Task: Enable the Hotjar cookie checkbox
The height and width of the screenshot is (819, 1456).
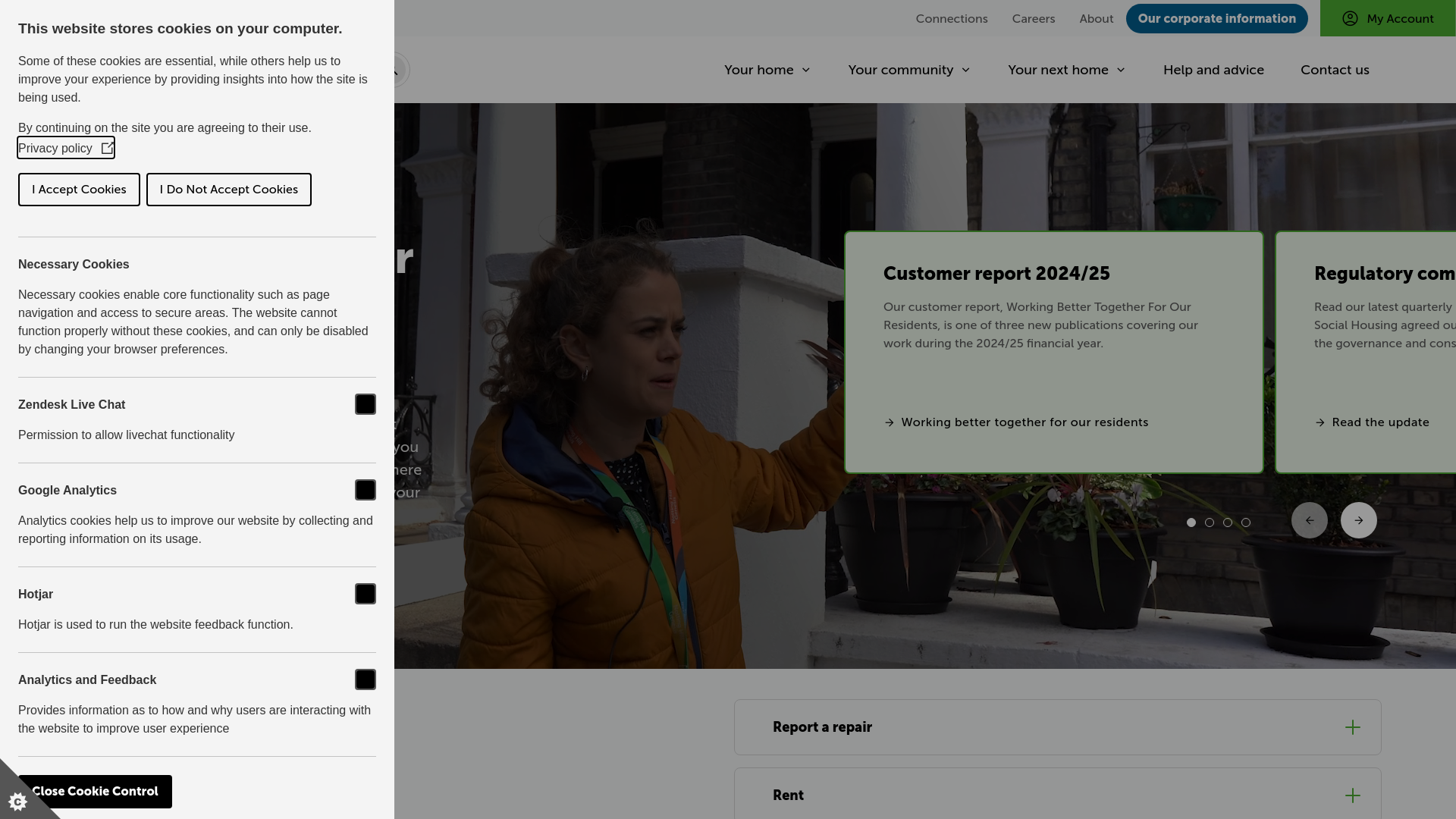Action: pos(366,594)
